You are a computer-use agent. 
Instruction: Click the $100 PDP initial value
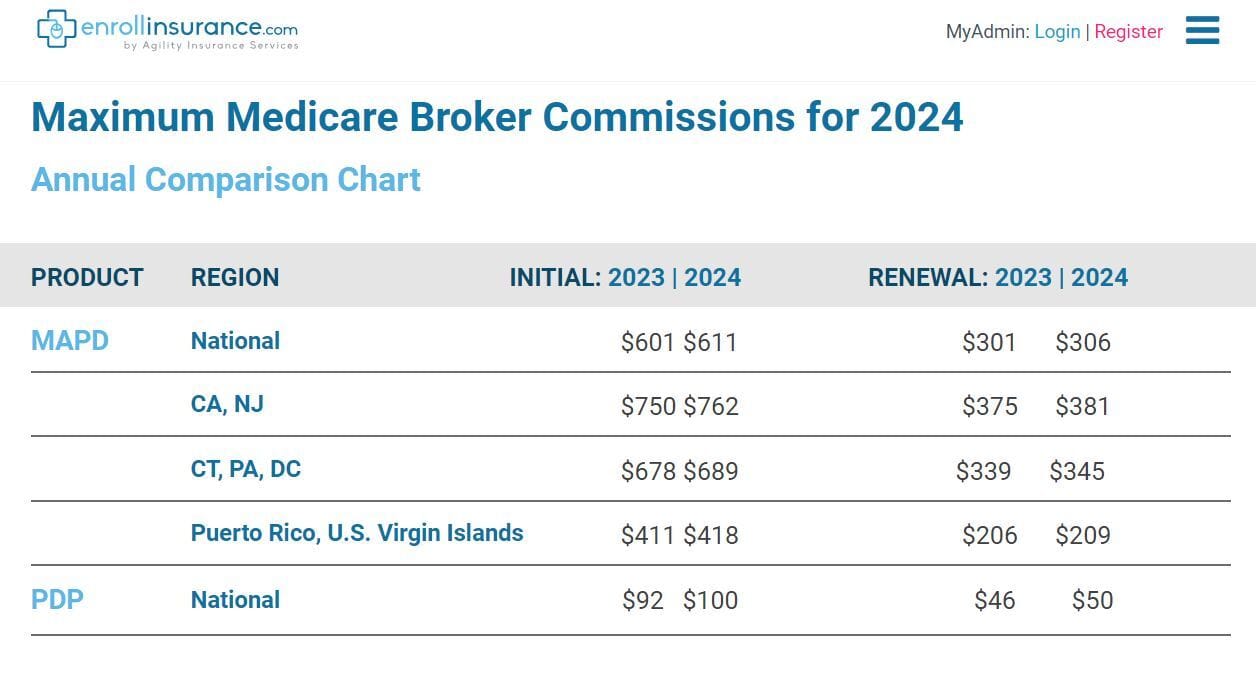click(x=711, y=600)
